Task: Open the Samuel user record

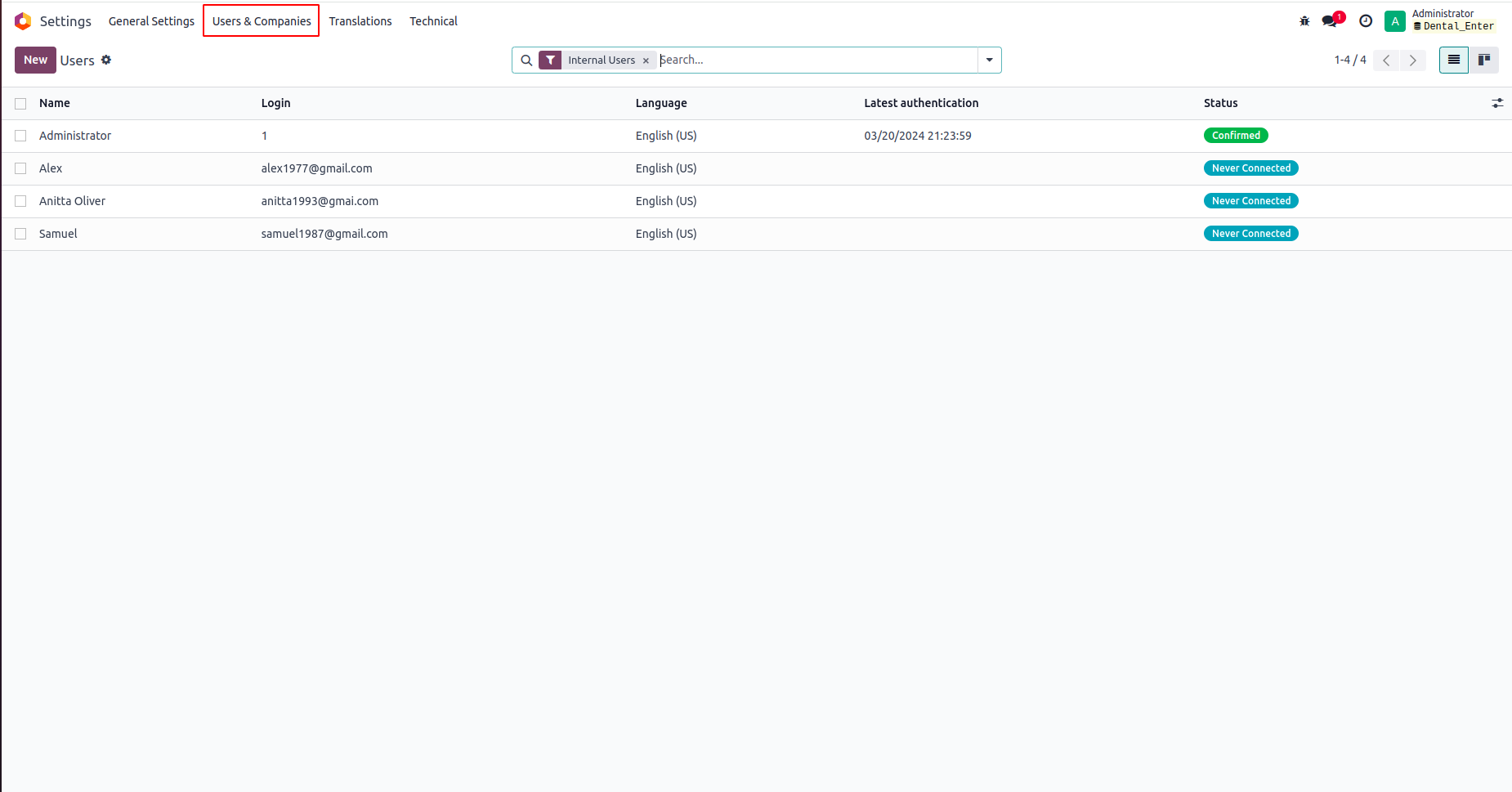Action: pos(58,234)
